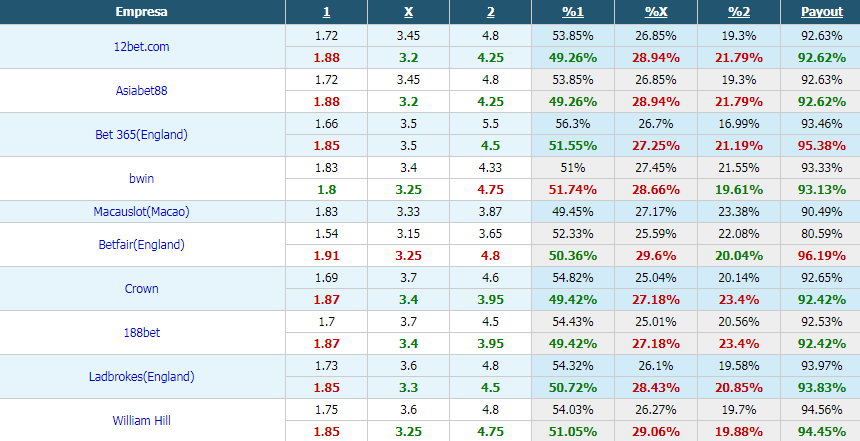This screenshot has width=860, height=441.
Task: Select Bet 365 opening home odds 1.66
Action: [x=326, y=124]
